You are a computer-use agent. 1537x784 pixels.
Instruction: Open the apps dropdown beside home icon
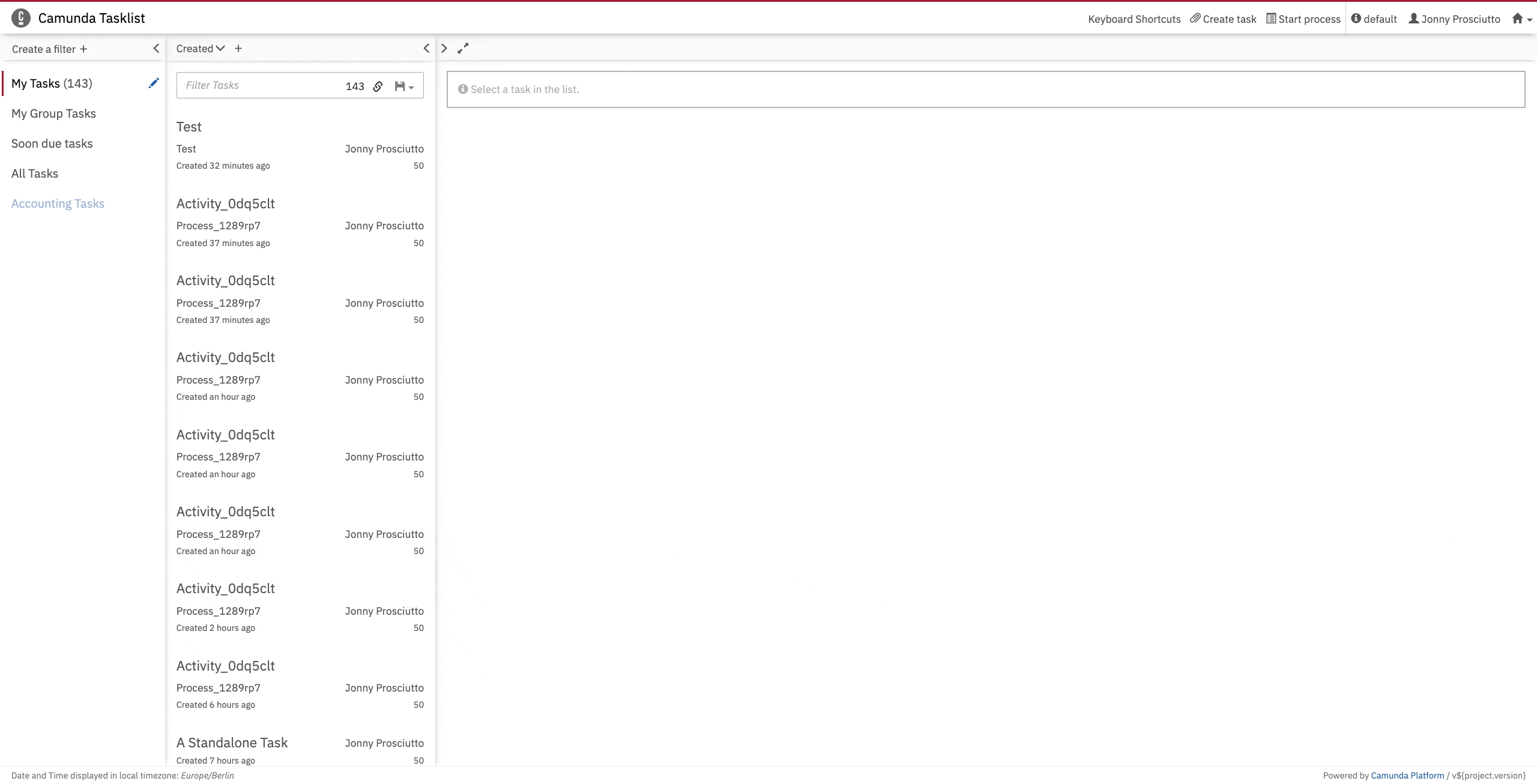click(1530, 20)
